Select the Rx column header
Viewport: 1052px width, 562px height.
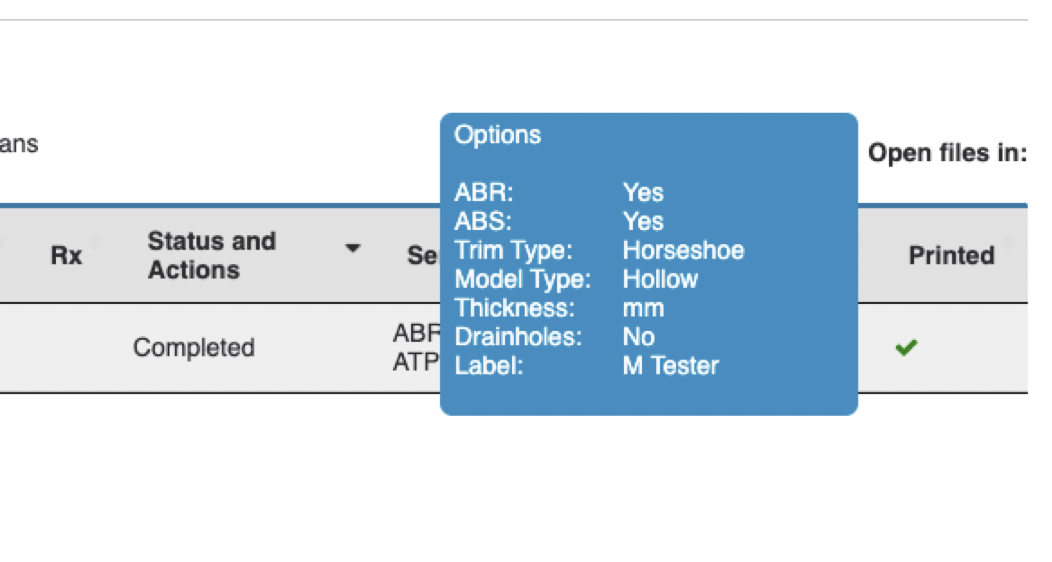pyautogui.click(x=66, y=256)
